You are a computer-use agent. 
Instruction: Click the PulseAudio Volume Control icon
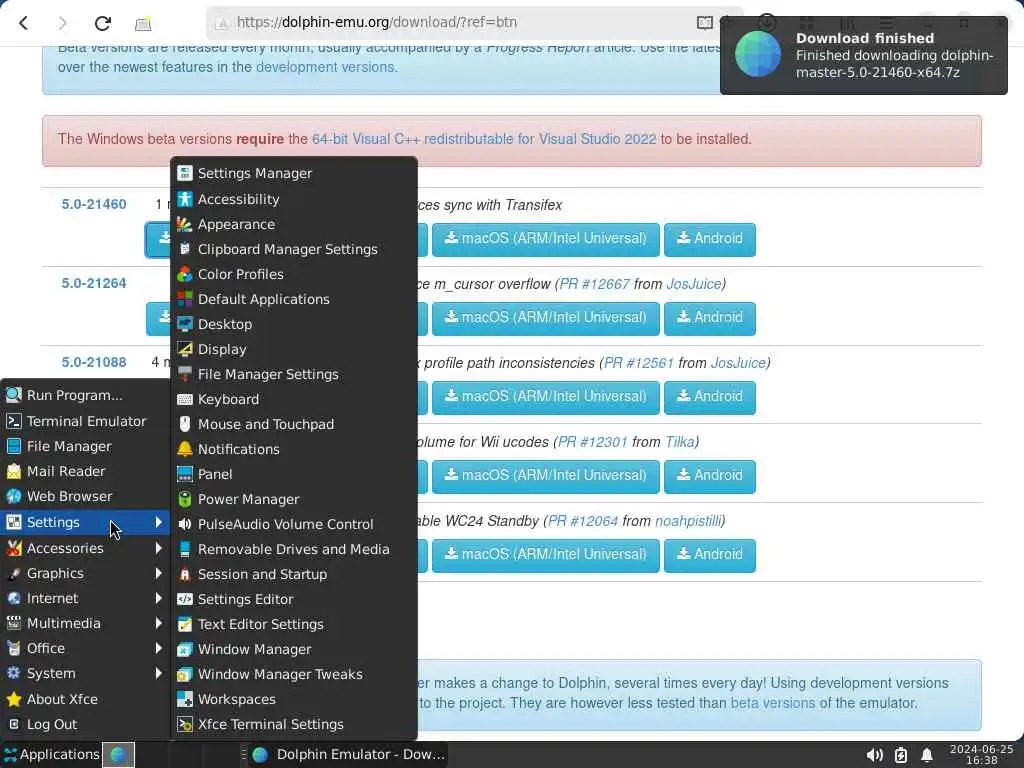[x=185, y=524]
